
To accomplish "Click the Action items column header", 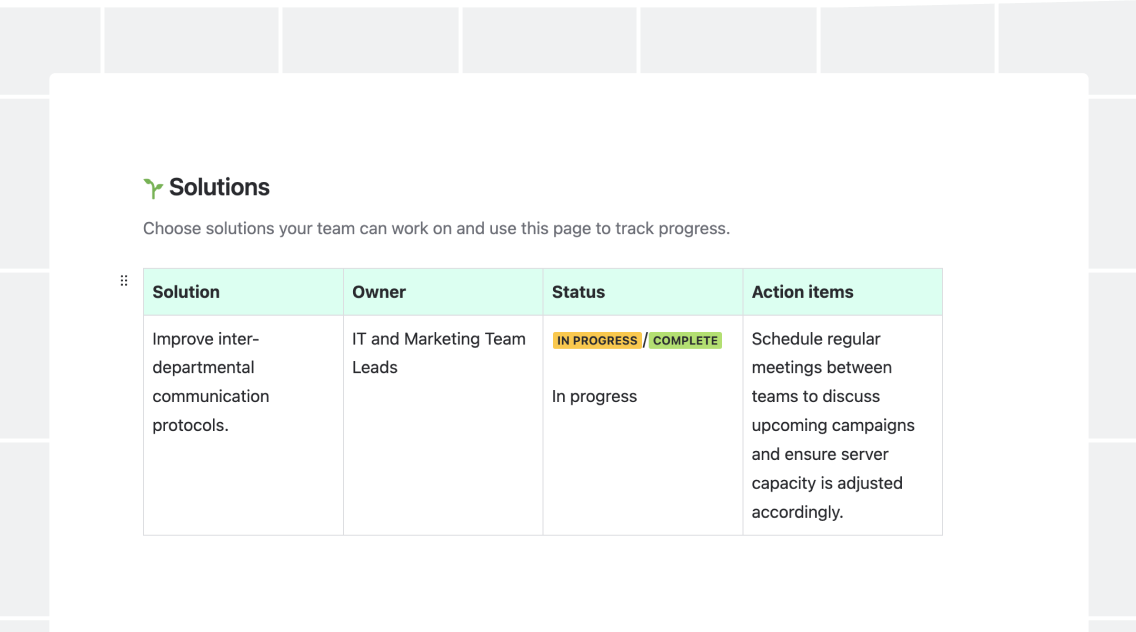I will (x=843, y=292).
